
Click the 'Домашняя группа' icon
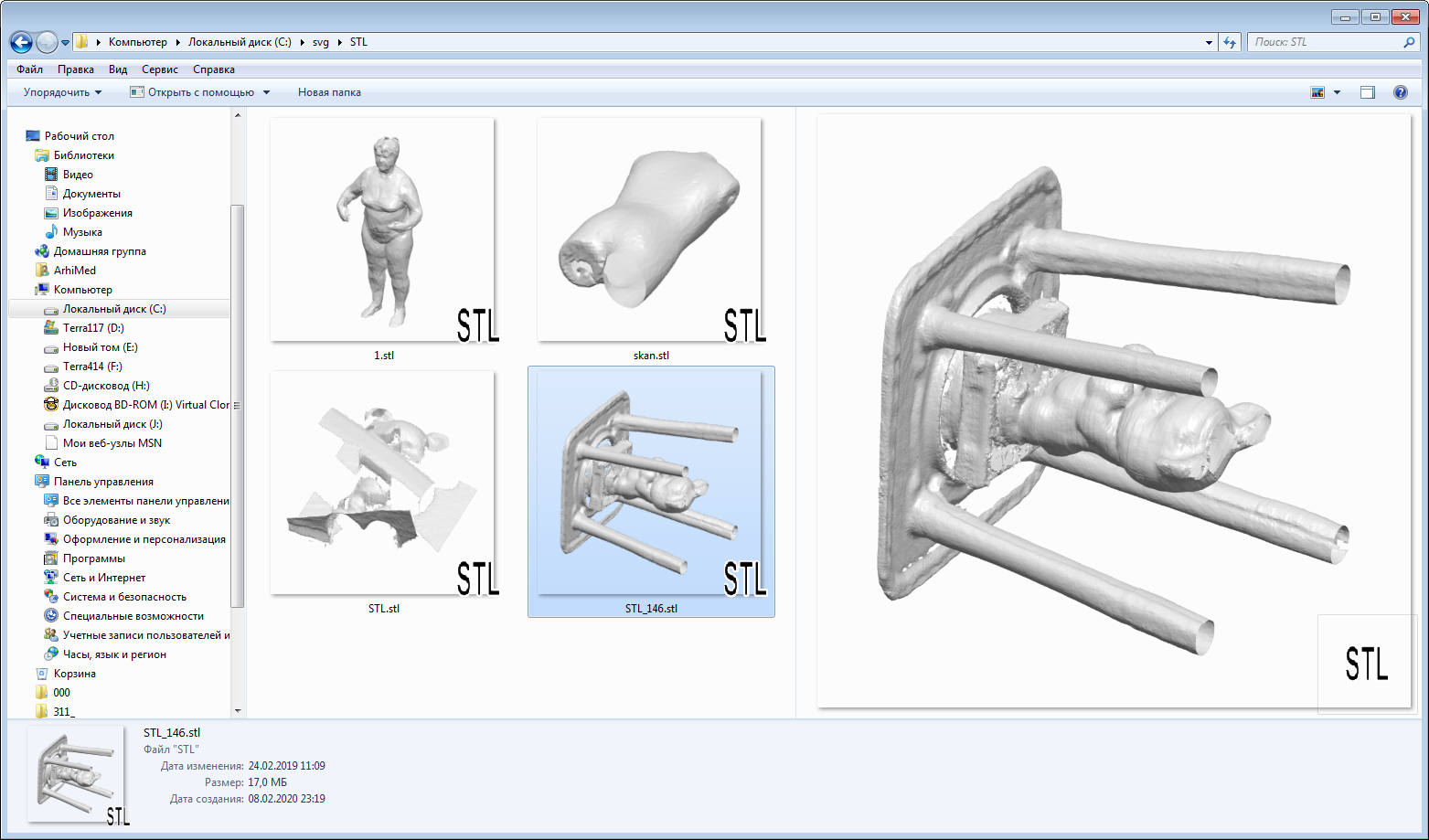(x=42, y=251)
